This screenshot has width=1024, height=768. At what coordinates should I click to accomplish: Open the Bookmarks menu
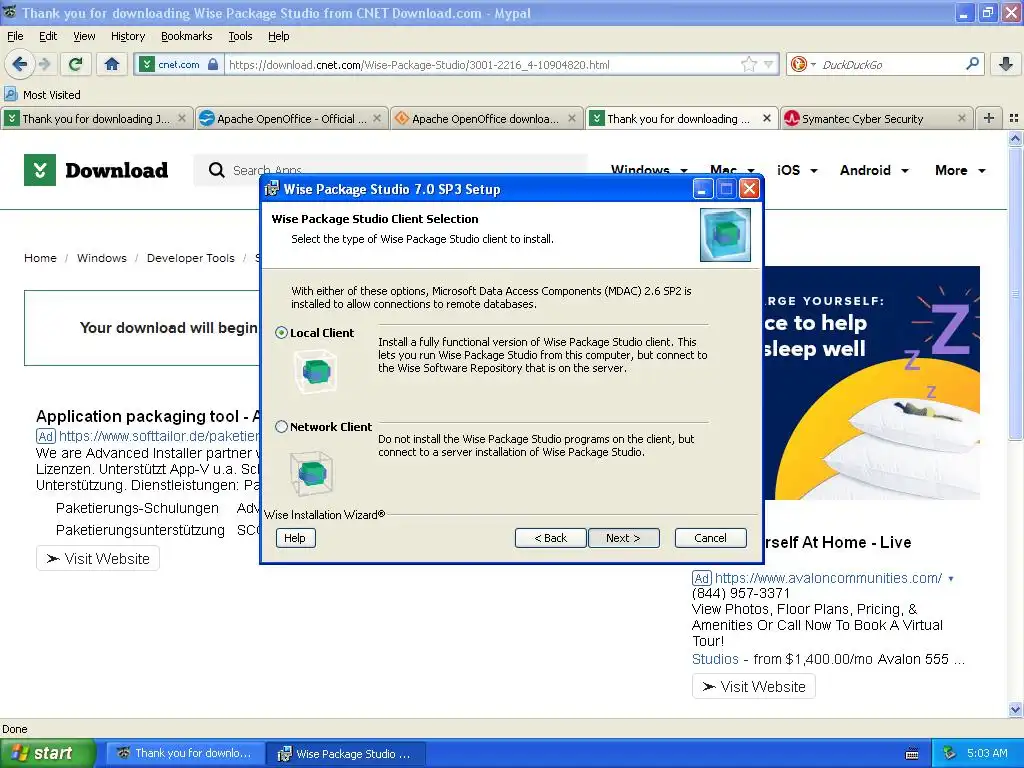coord(186,37)
